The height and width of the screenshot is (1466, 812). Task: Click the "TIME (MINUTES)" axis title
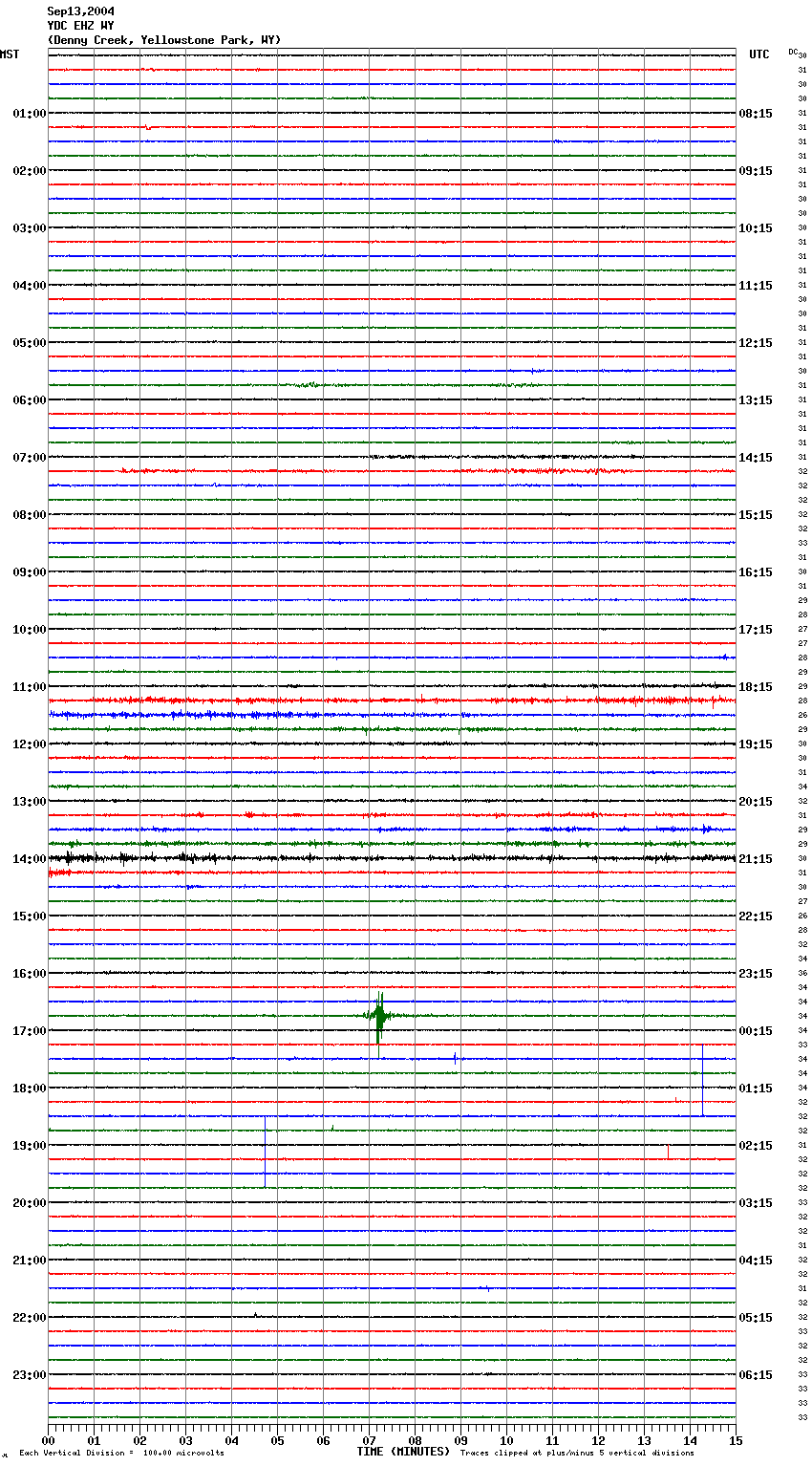click(403, 1452)
